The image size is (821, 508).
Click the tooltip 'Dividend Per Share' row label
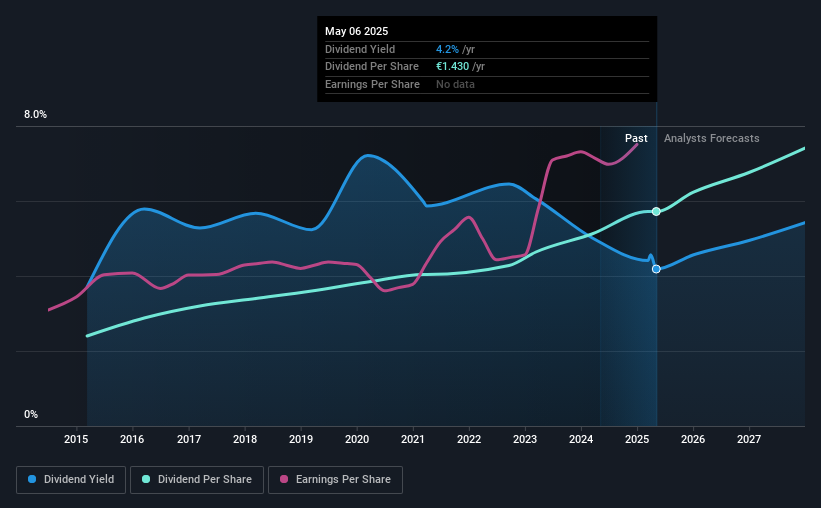click(372, 67)
